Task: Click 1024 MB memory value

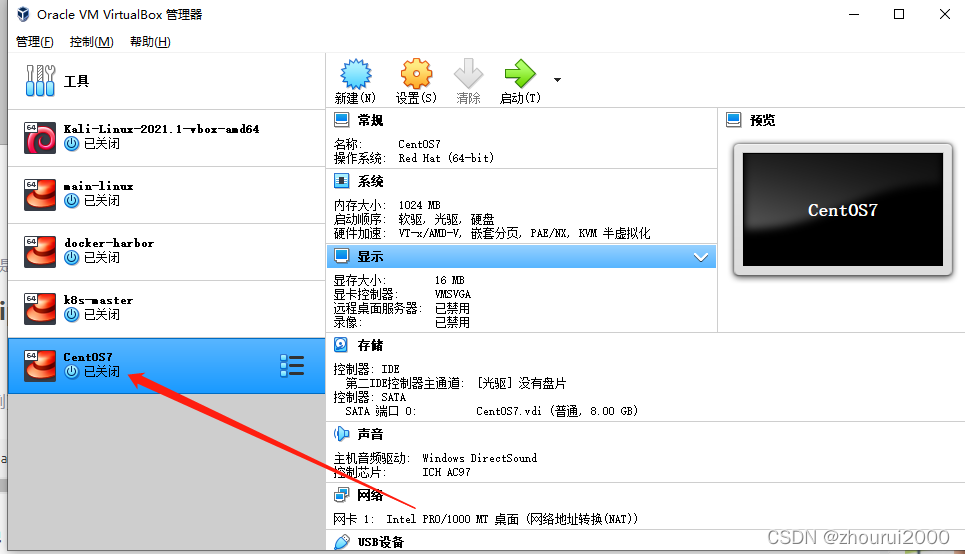Action: pos(420,205)
